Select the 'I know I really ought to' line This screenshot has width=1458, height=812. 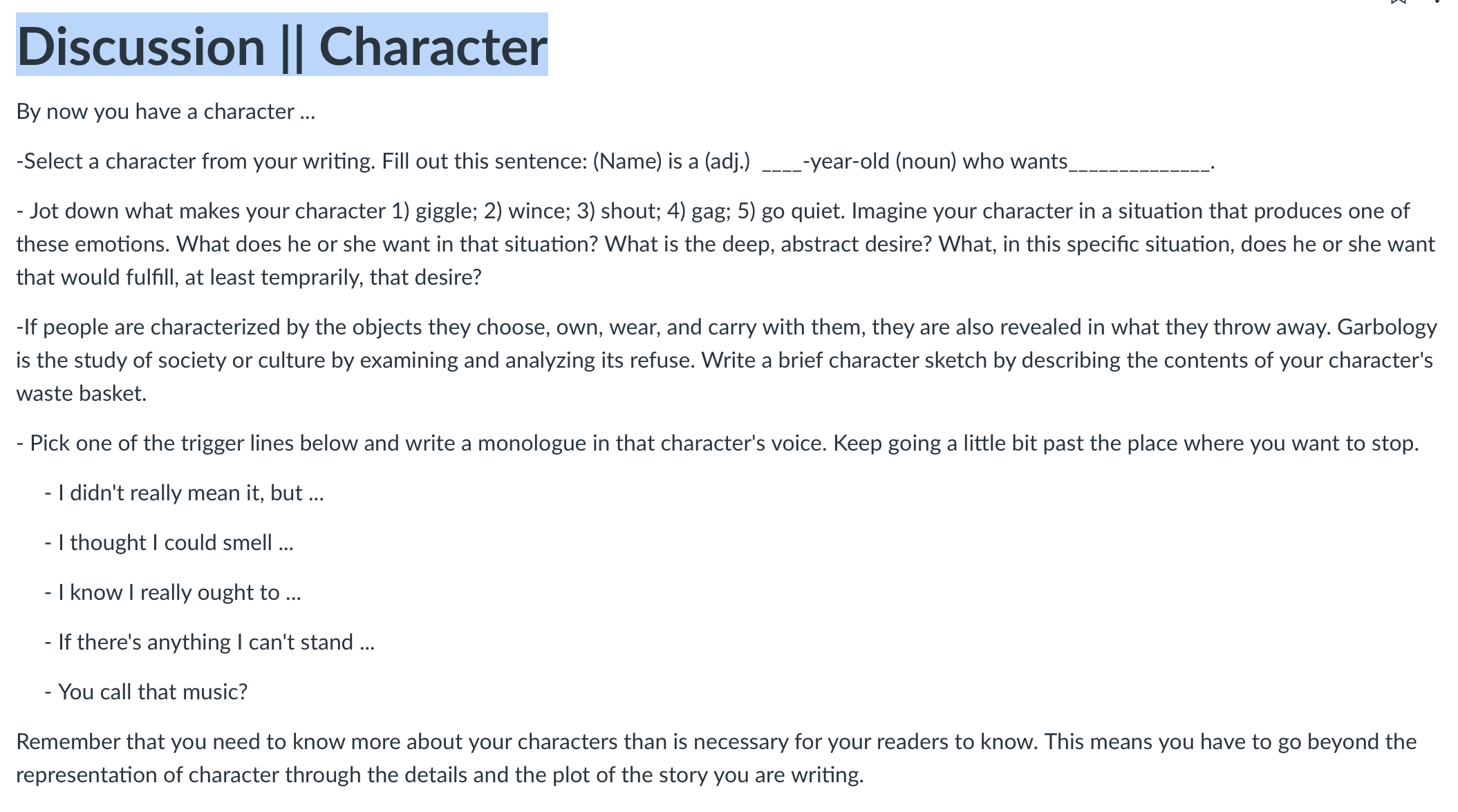173,593
